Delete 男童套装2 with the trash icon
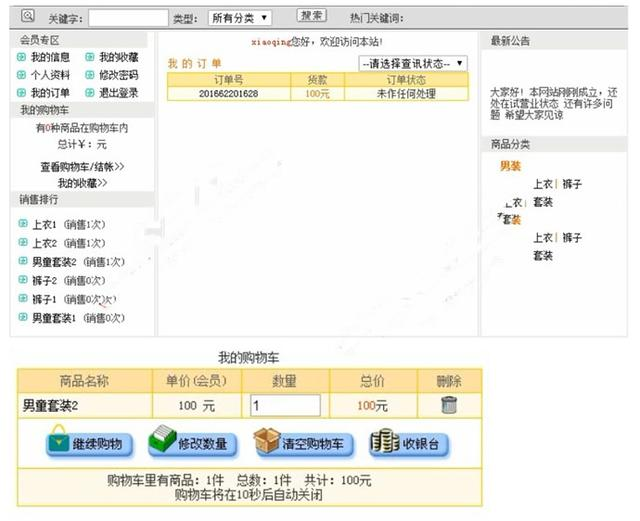This screenshot has height=521, width=640. [449, 405]
